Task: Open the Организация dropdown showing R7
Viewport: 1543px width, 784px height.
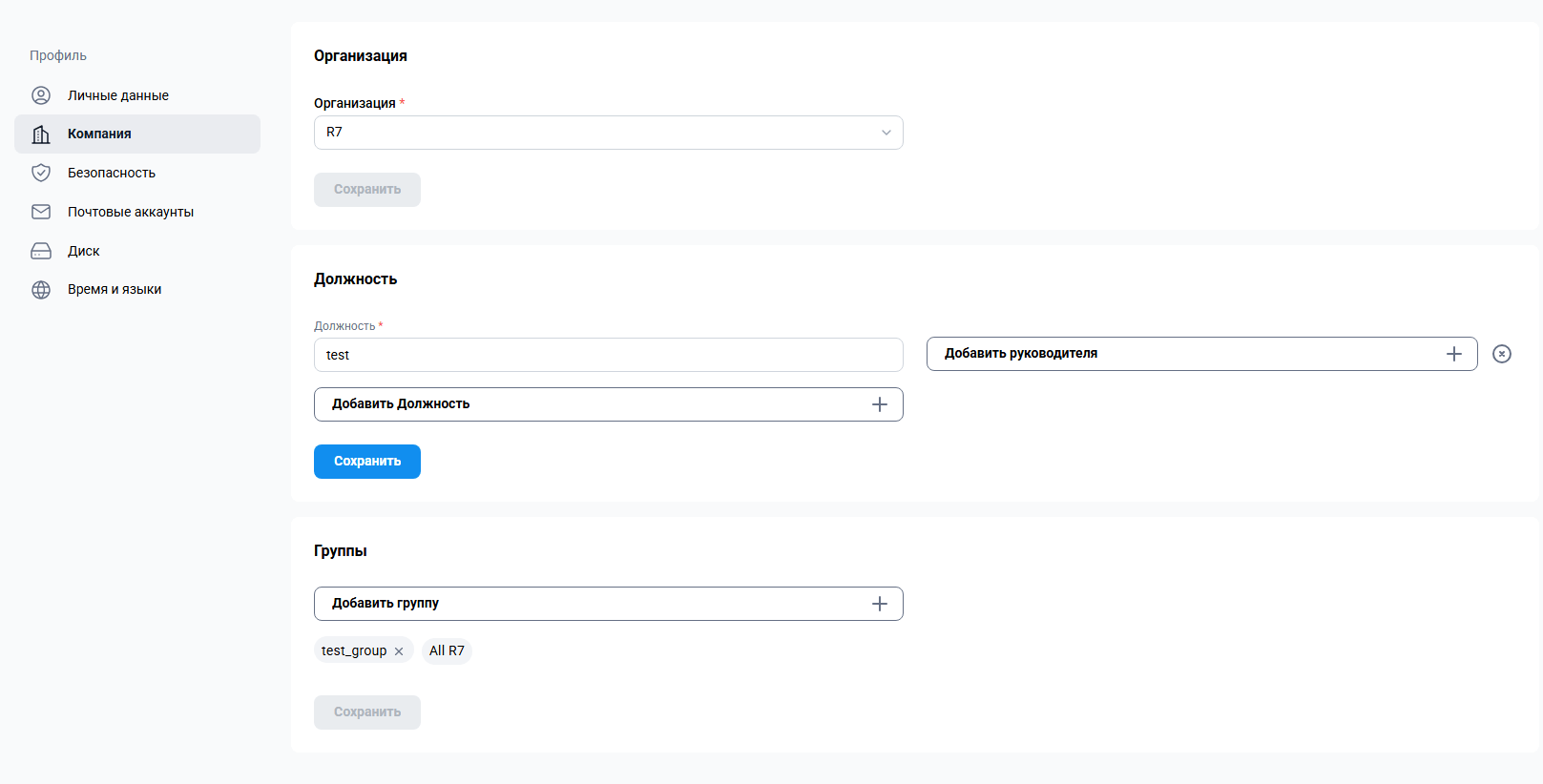Action: pyautogui.click(x=609, y=133)
